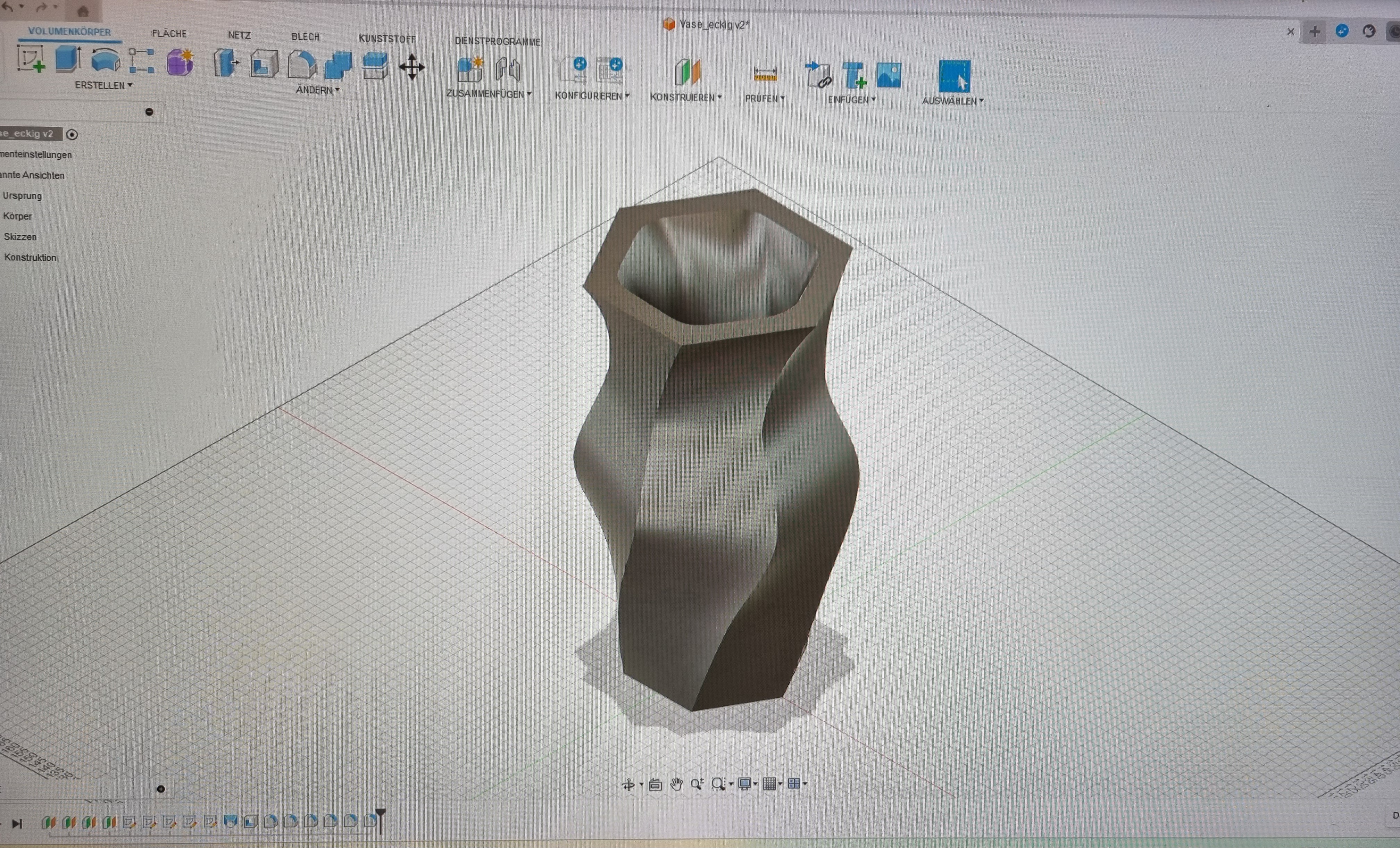Open the AUSWÄHLEN dropdown

point(952,101)
